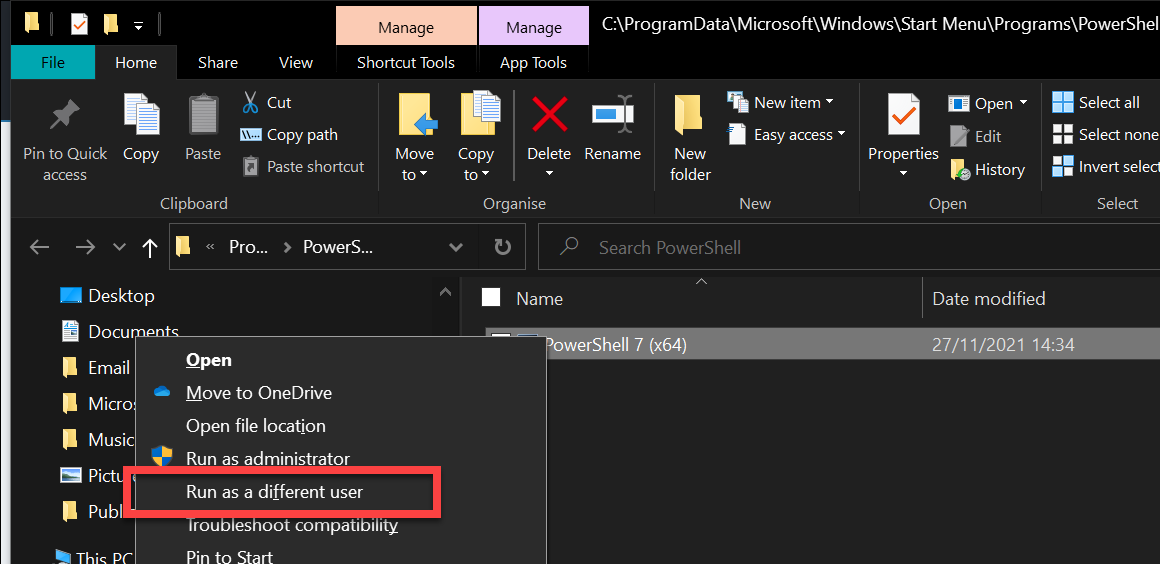Open the App Tools tab

click(533, 63)
